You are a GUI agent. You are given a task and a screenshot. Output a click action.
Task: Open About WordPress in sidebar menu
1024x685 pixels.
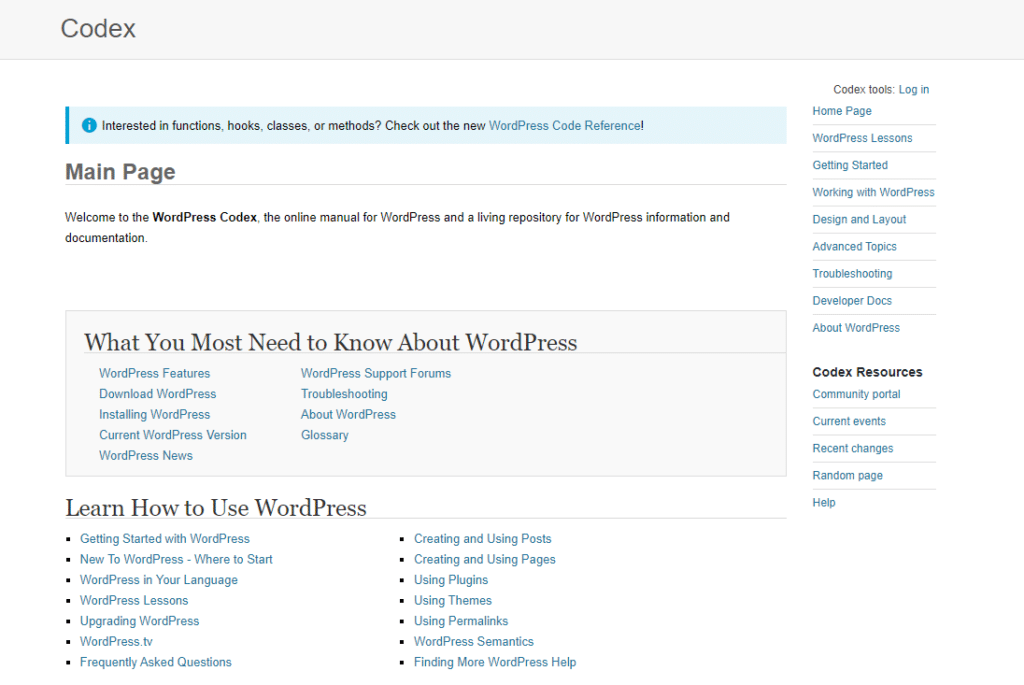click(856, 328)
